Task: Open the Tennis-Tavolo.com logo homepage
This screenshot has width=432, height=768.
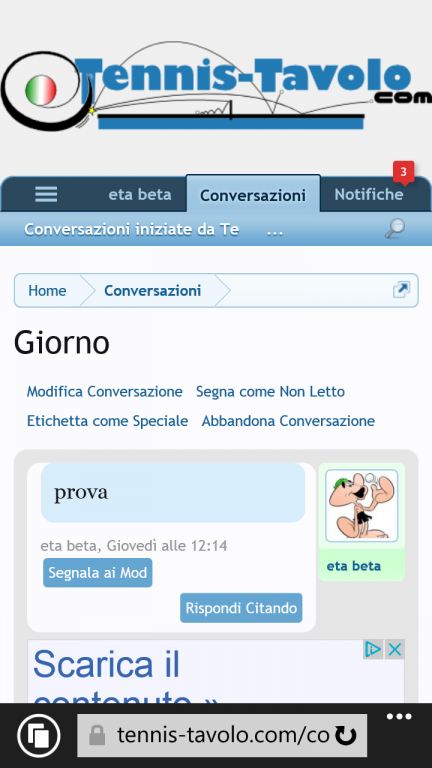Action: click(216, 87)
